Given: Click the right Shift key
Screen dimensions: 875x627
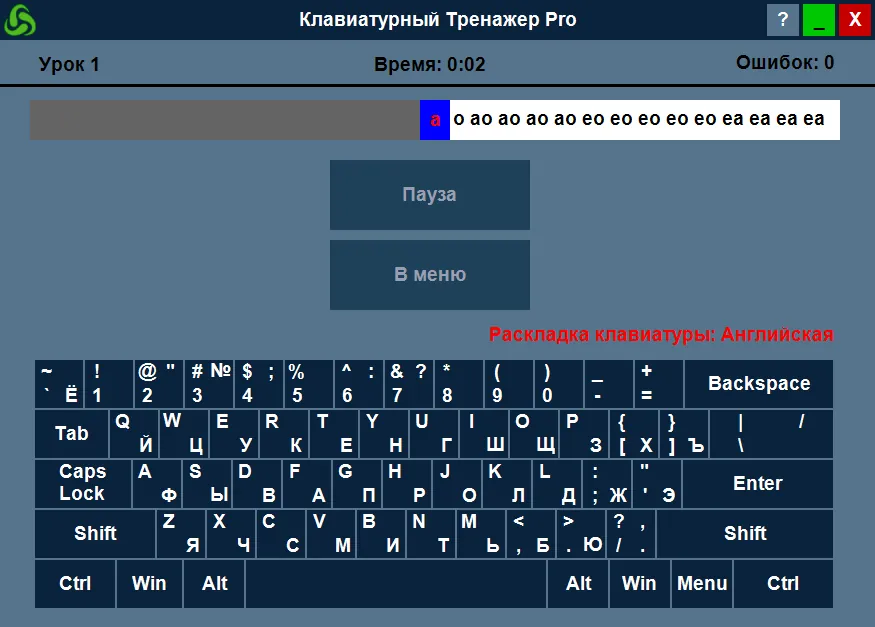Looking at the screenshot, I should [x=744, y=533].
